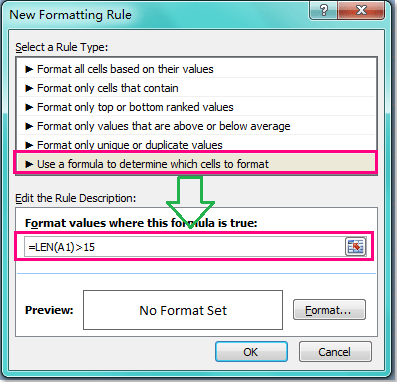
Task: Confirm the rule with OK
Action: [251, 352]
